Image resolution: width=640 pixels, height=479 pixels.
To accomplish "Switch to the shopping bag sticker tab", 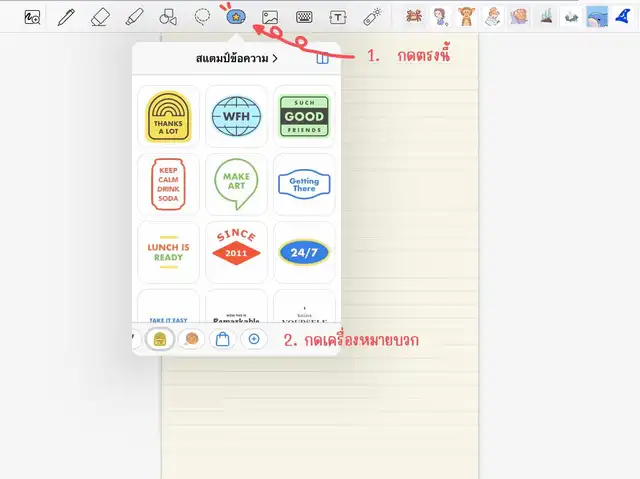I will click(x=222, y=339).
